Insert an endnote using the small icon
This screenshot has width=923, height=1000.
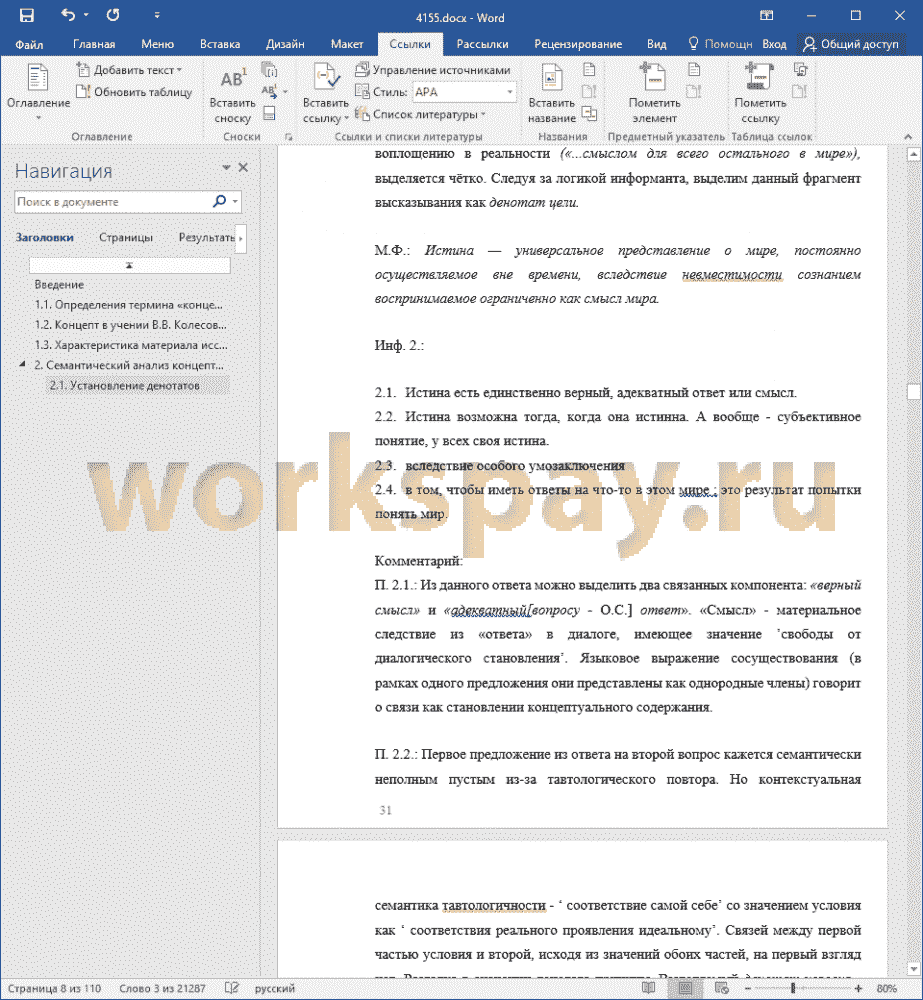pos(269,70)
